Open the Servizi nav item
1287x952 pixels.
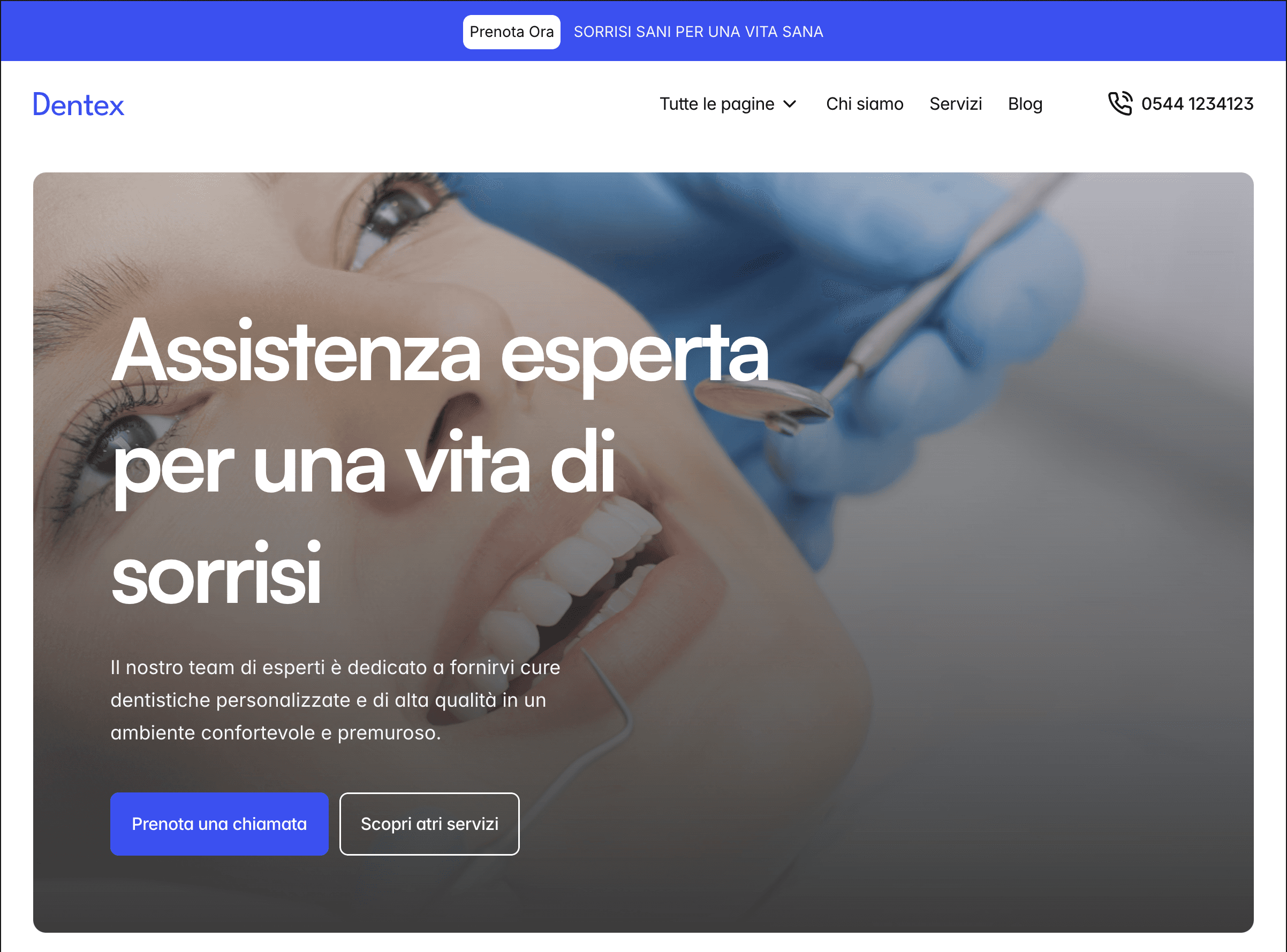tap(955, 104)
